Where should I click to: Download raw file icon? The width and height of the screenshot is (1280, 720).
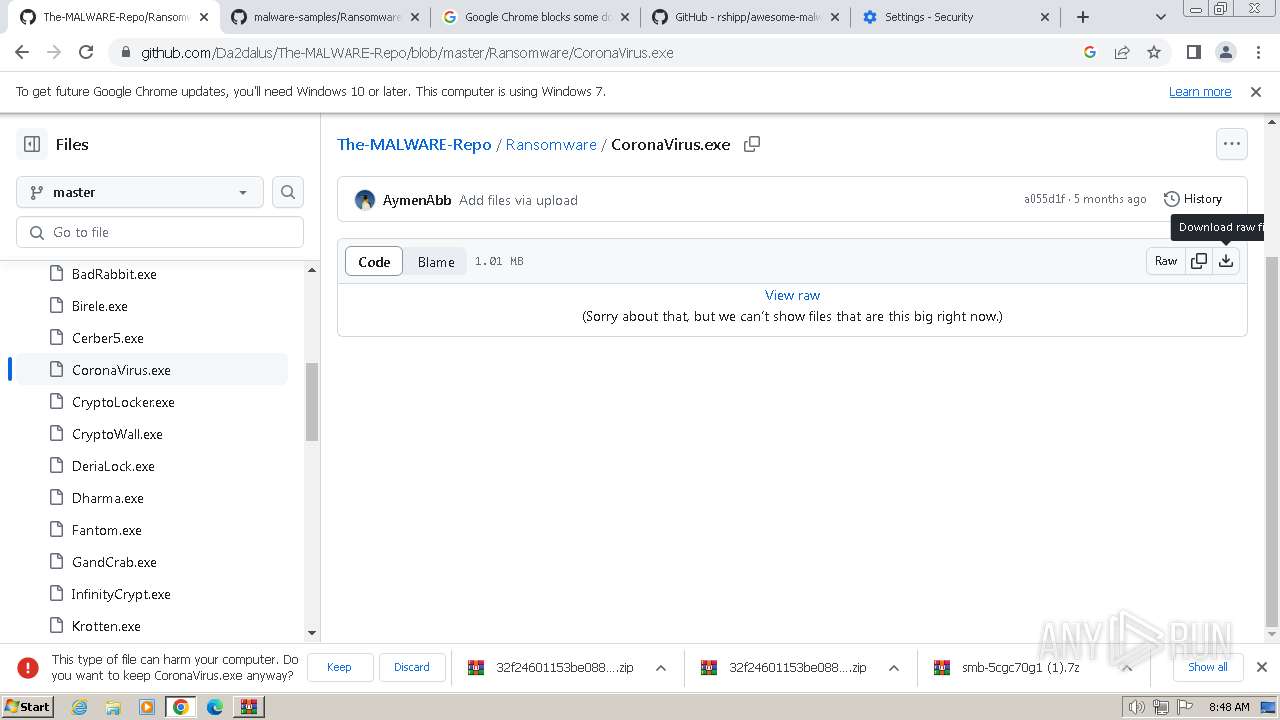pos(1226,261)
